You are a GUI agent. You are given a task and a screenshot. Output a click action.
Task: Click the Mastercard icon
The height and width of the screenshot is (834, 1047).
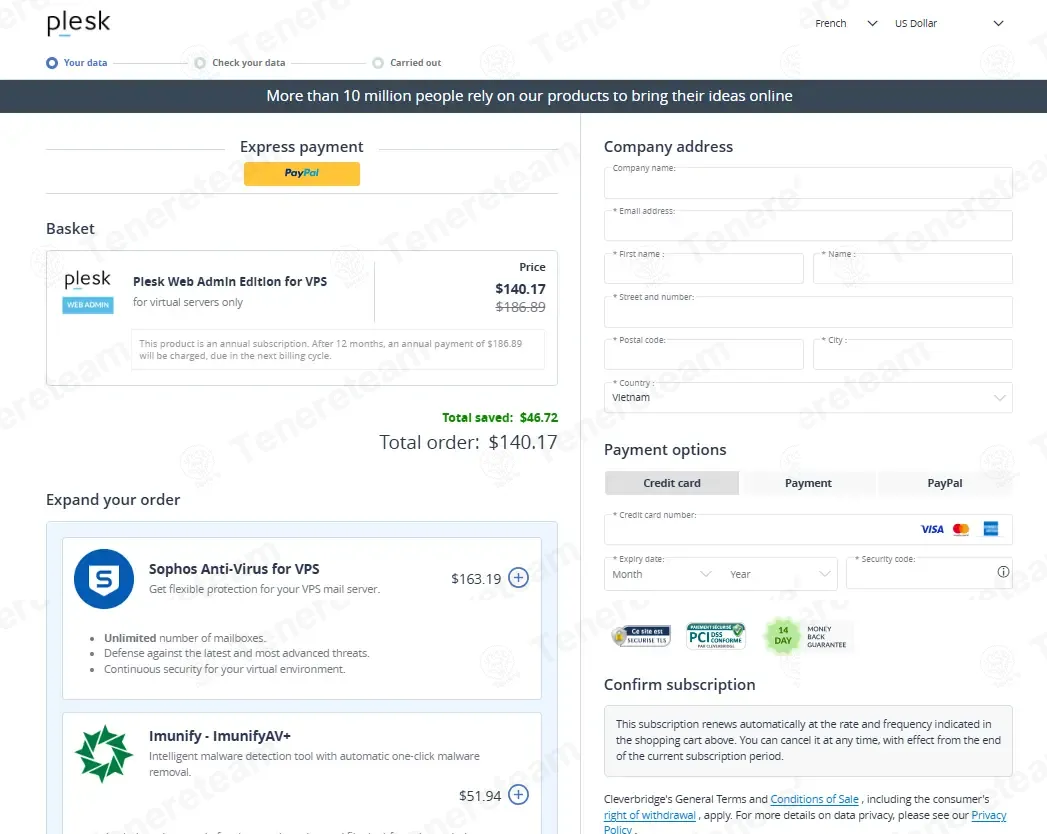(961, 530)
